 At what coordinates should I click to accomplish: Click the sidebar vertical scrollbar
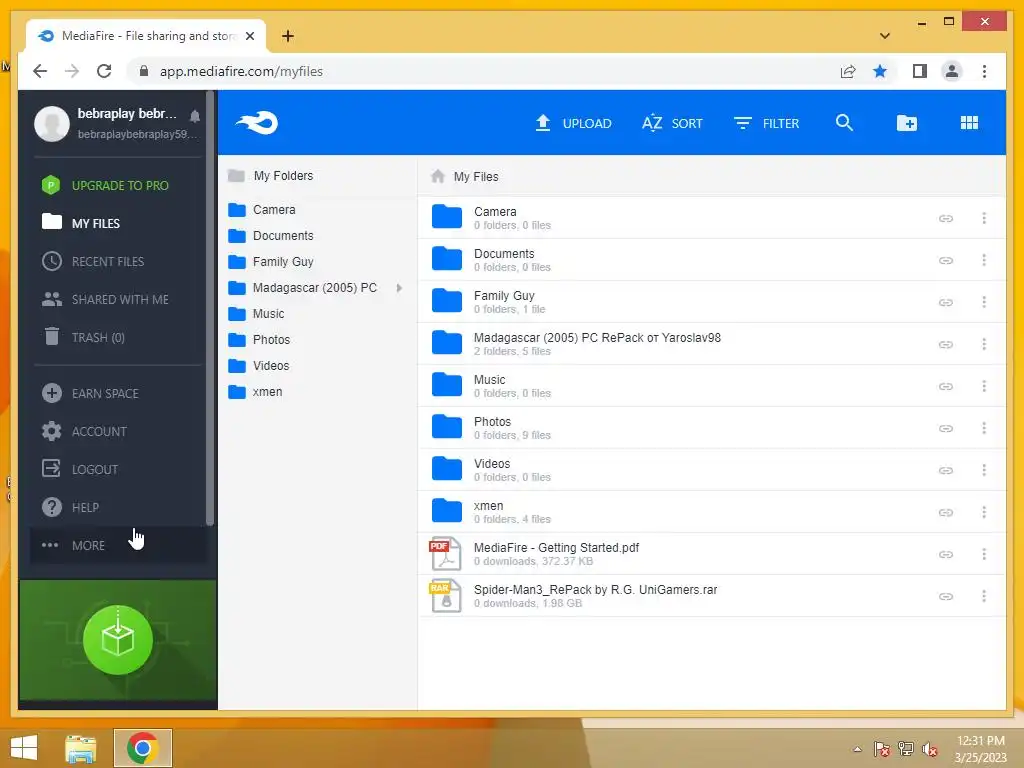coord(210,308)
